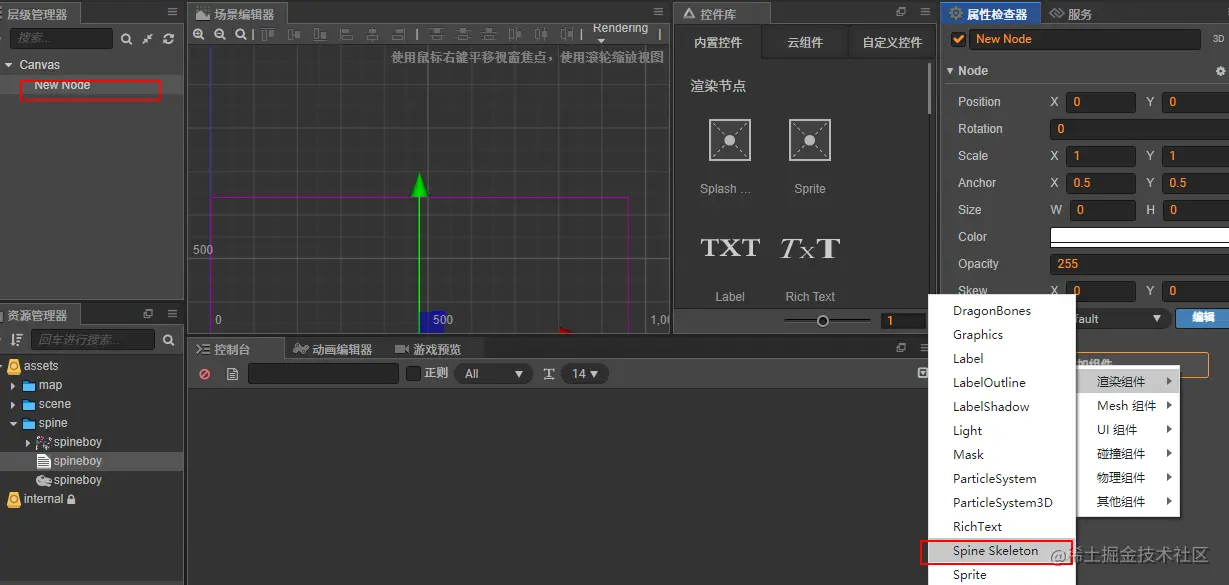Distribute nodes by vertical centers
The width and height of the screenshot is (1229, 585).
point(462,34)
